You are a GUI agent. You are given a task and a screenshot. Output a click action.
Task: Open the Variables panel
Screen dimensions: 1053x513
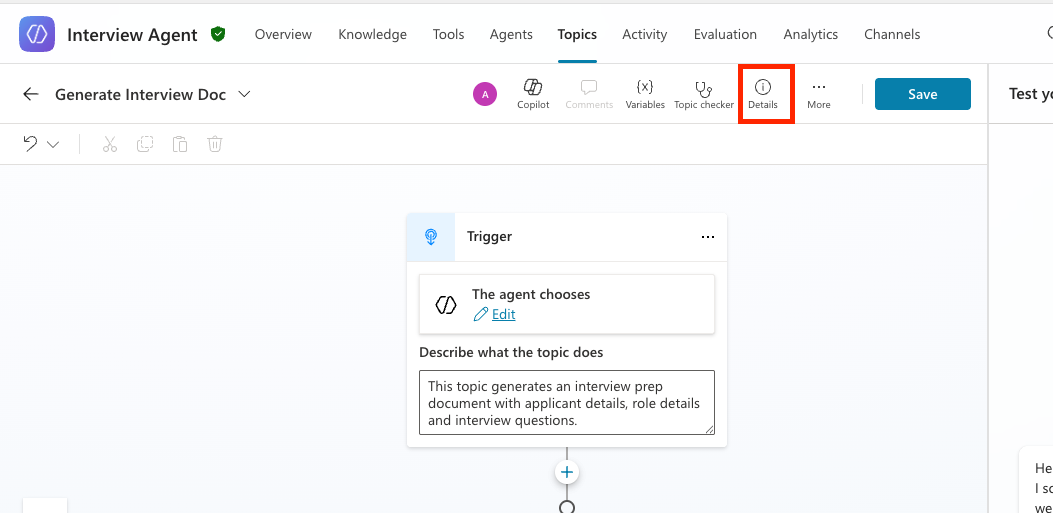(645, 94)
